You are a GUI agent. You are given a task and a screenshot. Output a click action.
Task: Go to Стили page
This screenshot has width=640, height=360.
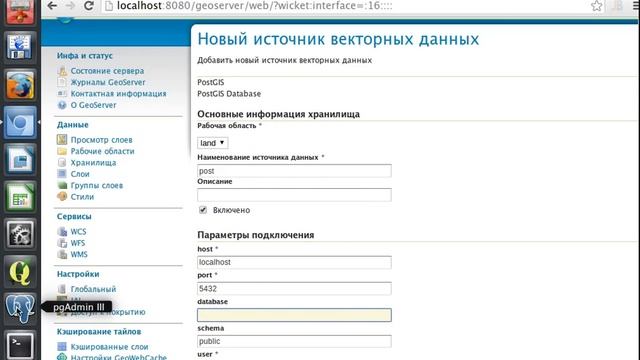82,197
